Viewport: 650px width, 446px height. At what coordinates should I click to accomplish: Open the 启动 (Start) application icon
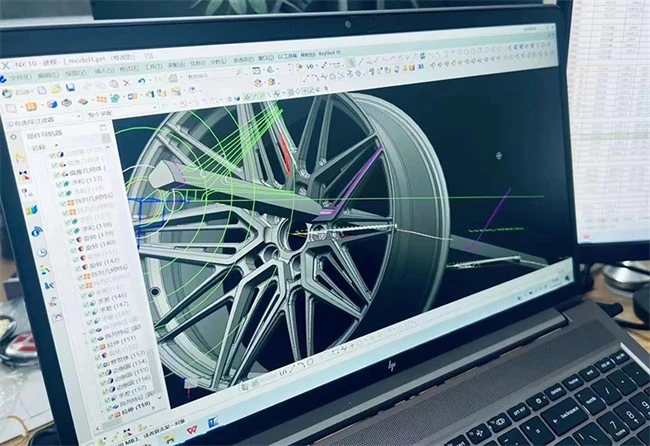7,93
